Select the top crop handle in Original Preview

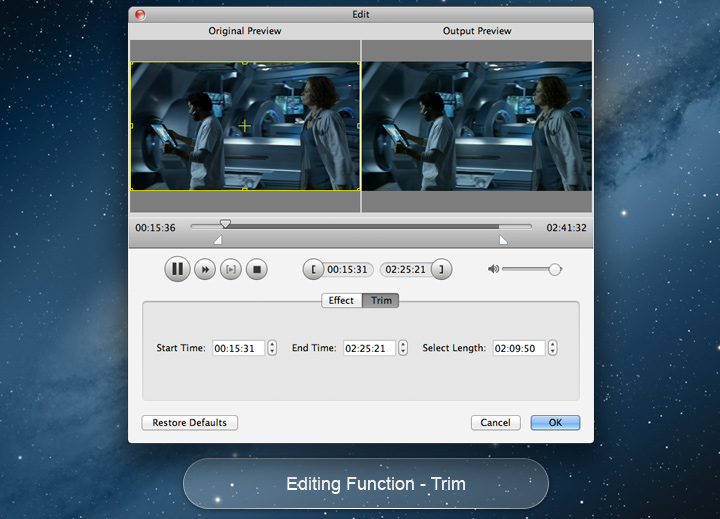coord(245,62)
